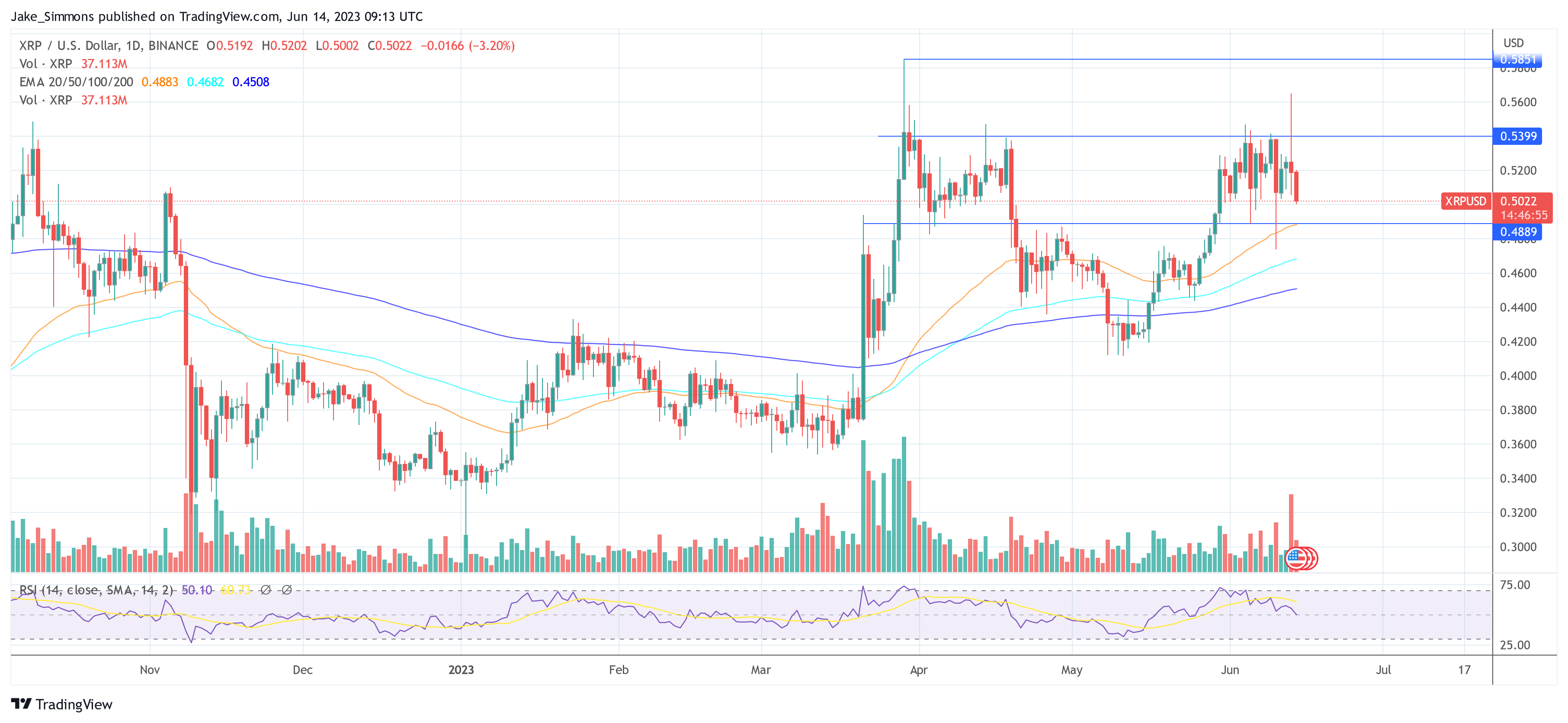Screen dimensions: 1568x723
Task: Click the high value H0.5202
Action: pyautogui.click(x=284, y=46)
